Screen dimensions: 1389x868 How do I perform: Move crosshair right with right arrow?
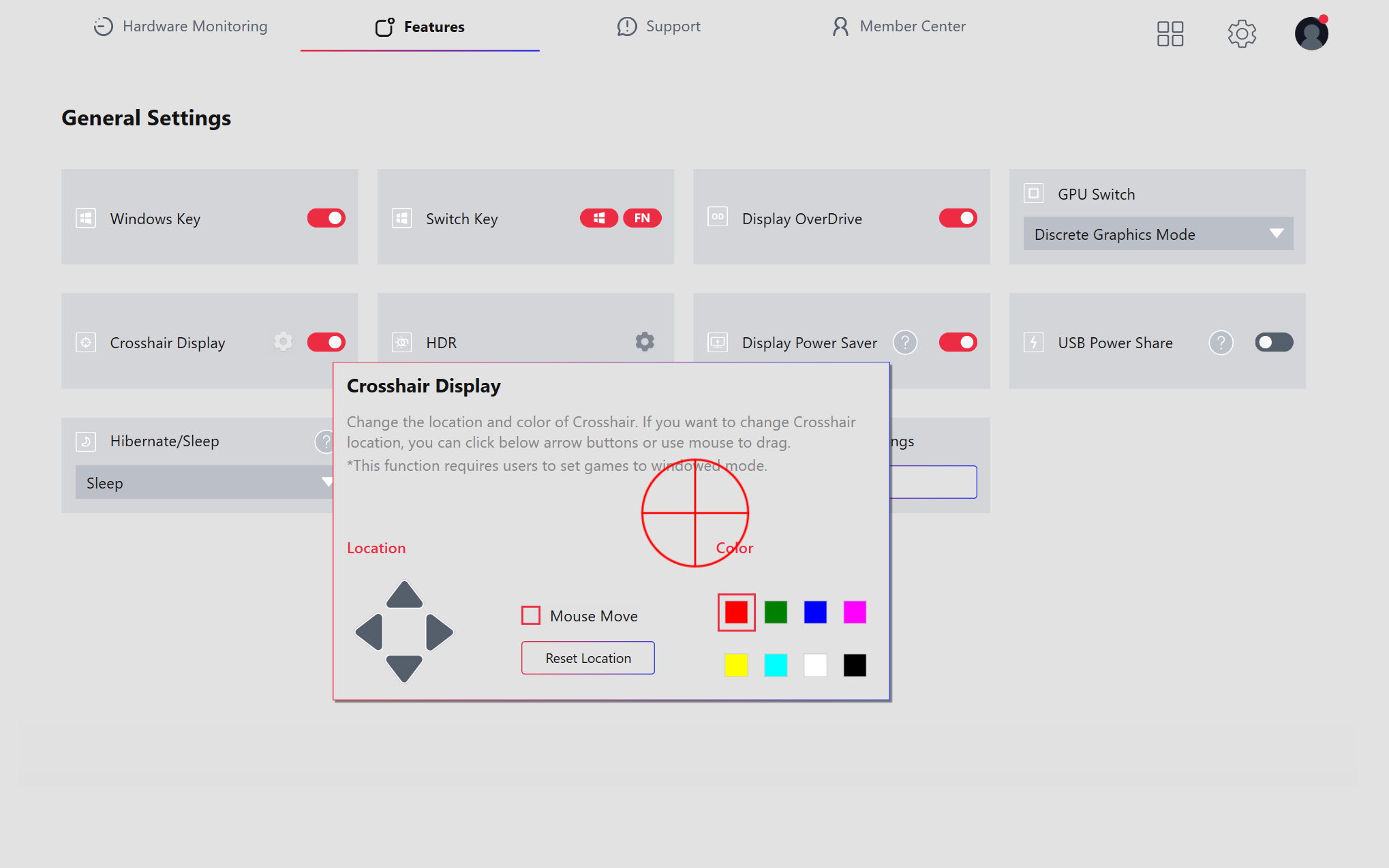coord(439,632)
